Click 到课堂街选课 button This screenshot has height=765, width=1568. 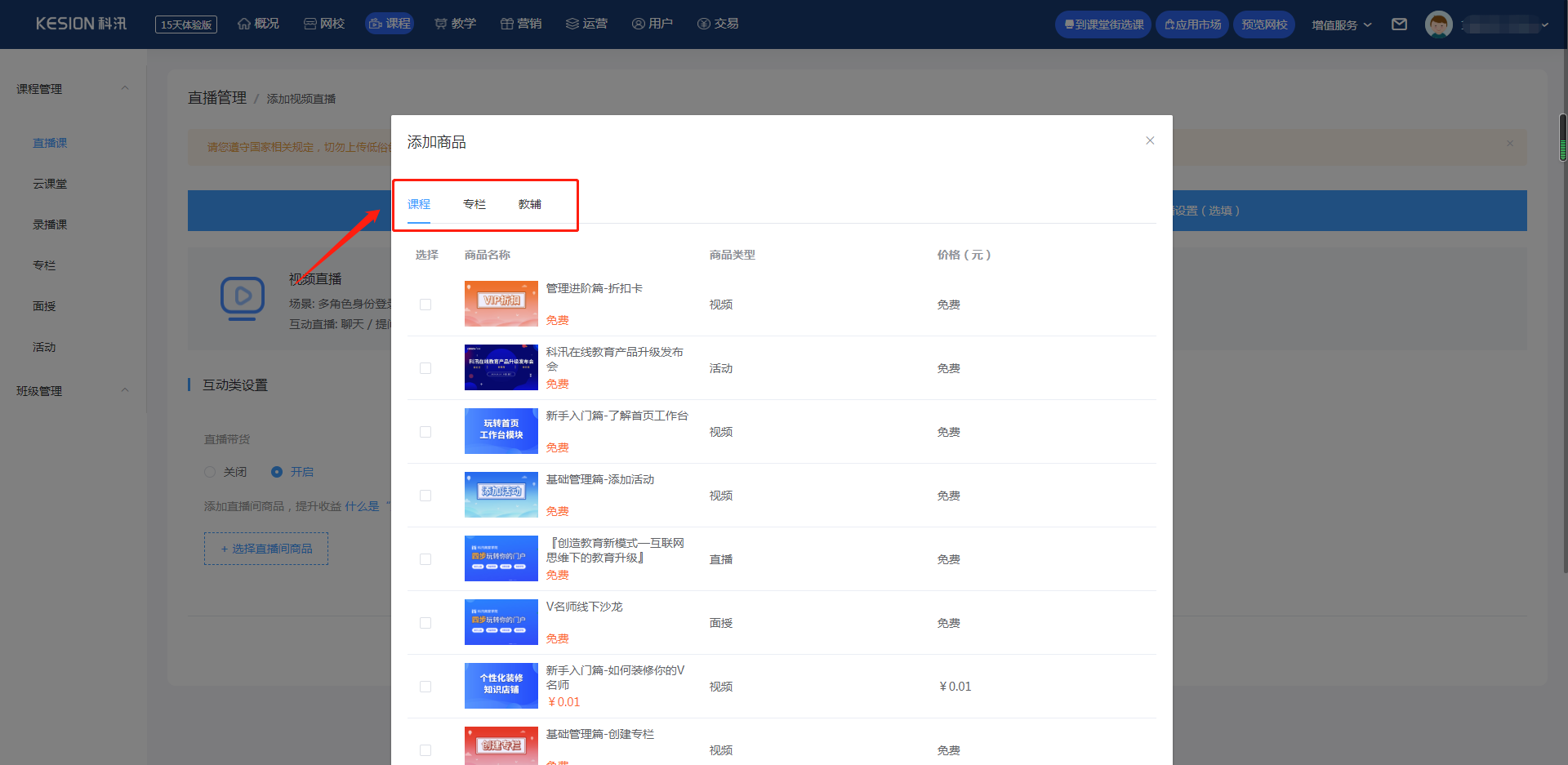point(1103,24)
